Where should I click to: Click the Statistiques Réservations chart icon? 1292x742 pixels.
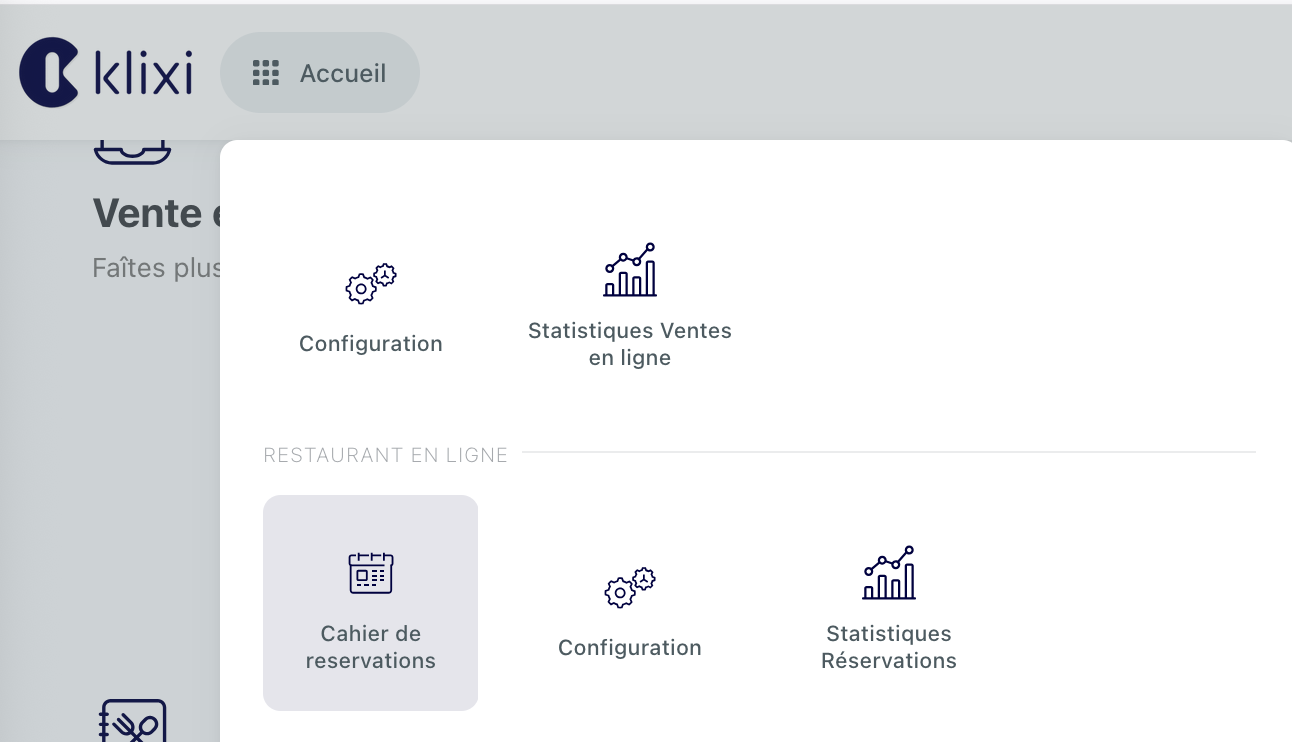(889, 573)
